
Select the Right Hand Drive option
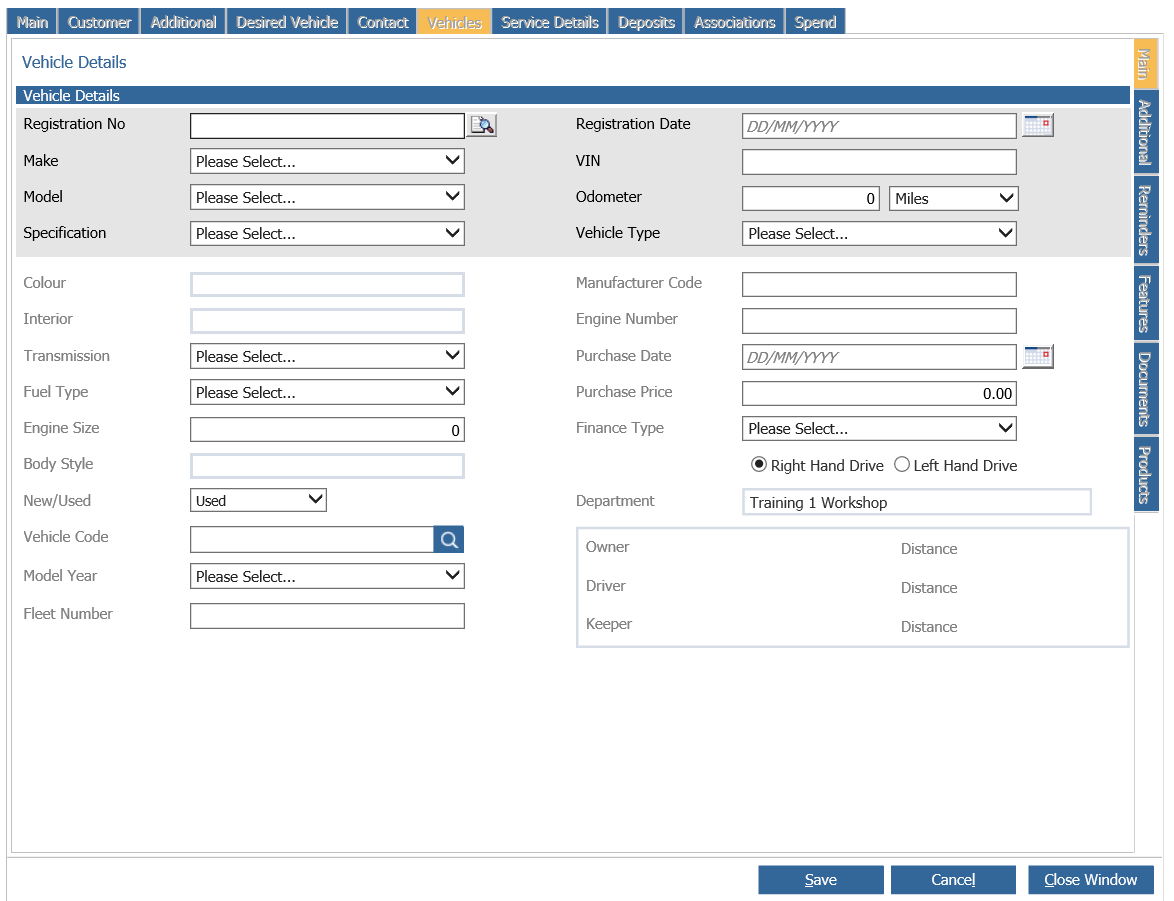(758, 465)
